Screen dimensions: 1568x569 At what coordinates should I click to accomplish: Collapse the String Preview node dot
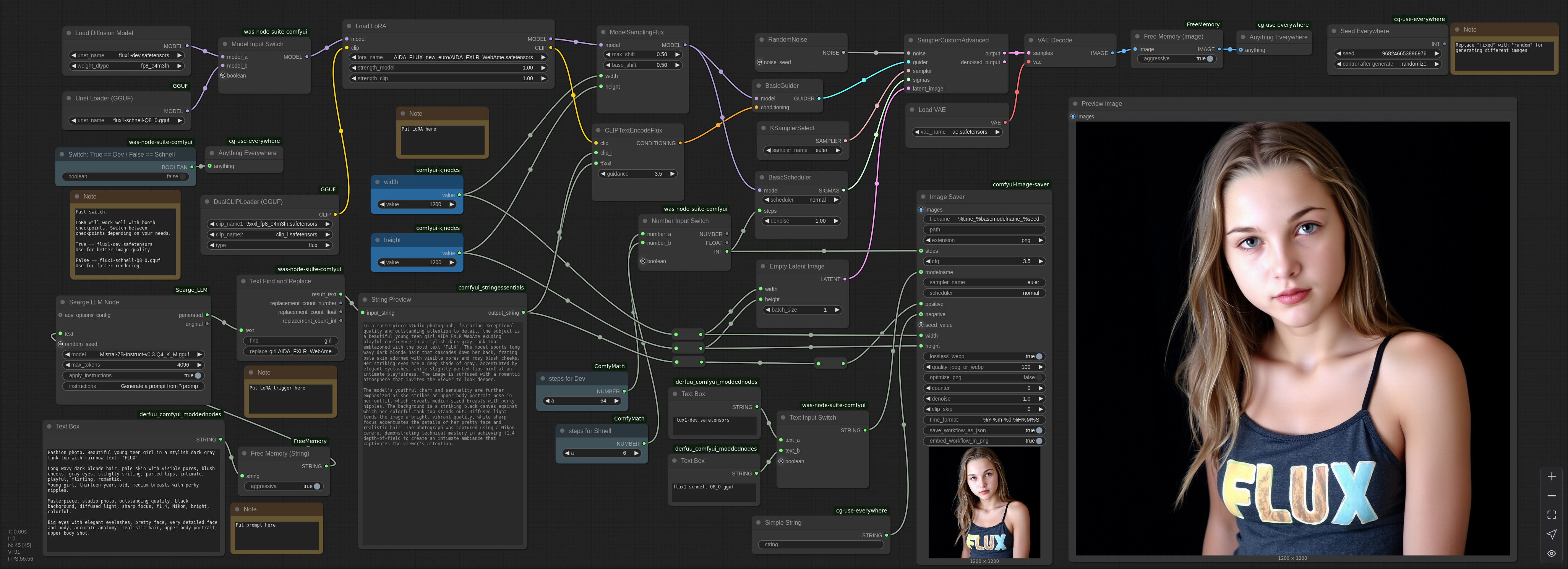click(x=365, y=299)
